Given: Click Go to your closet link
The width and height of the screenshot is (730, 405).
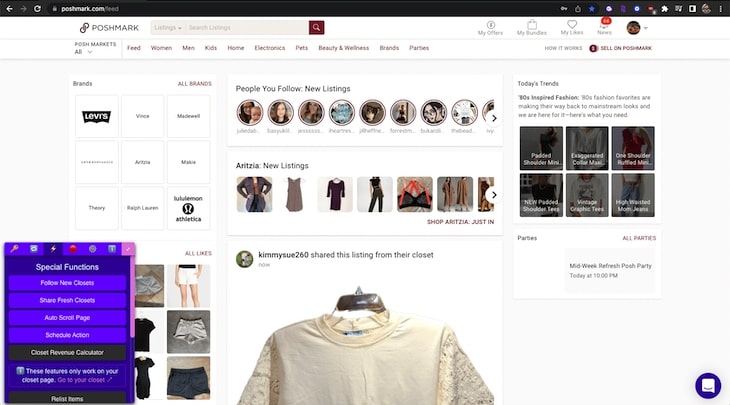Looking at the screenshot, I should (x=84, y=380).
